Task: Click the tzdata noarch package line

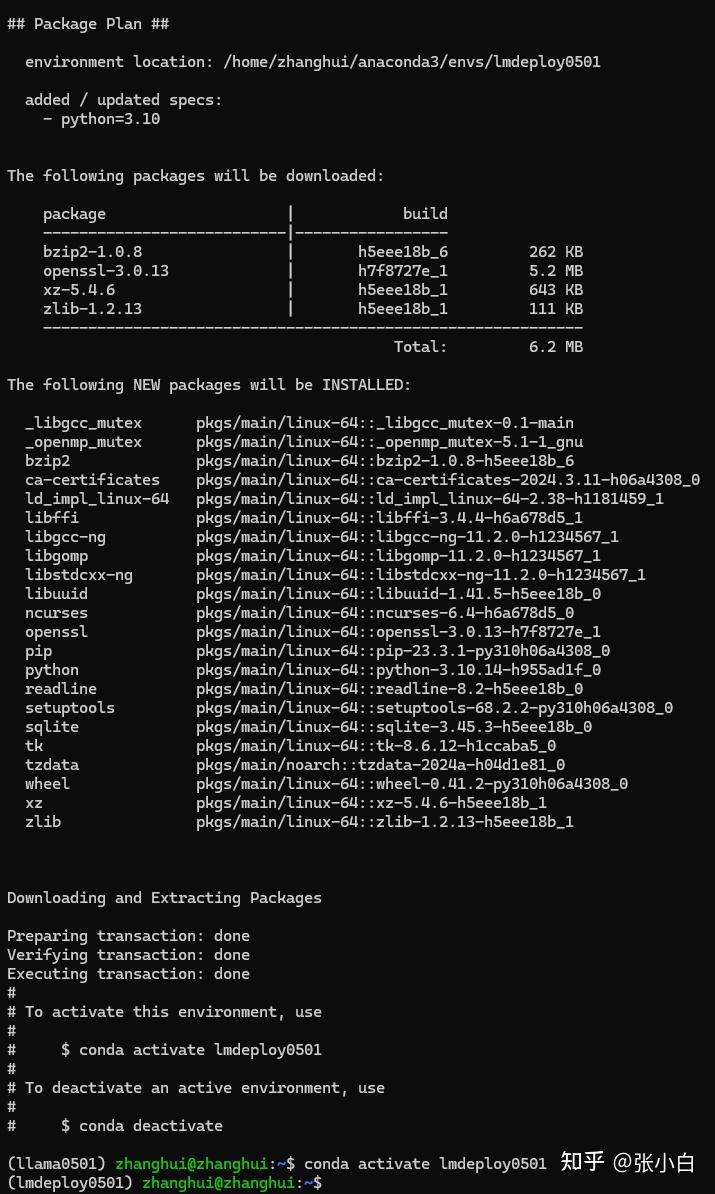Action: pyautogui.click(x=380, y=765)
